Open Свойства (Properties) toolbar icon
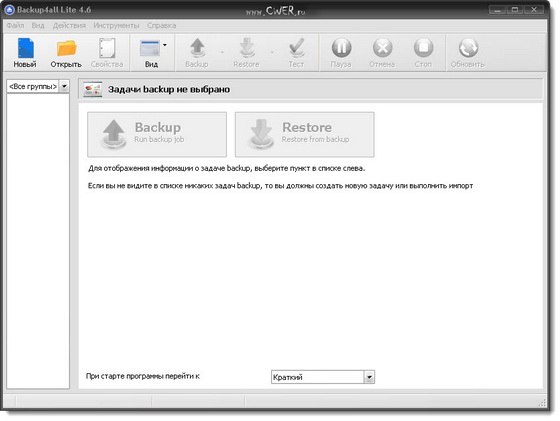 click(x=107, y=48)
